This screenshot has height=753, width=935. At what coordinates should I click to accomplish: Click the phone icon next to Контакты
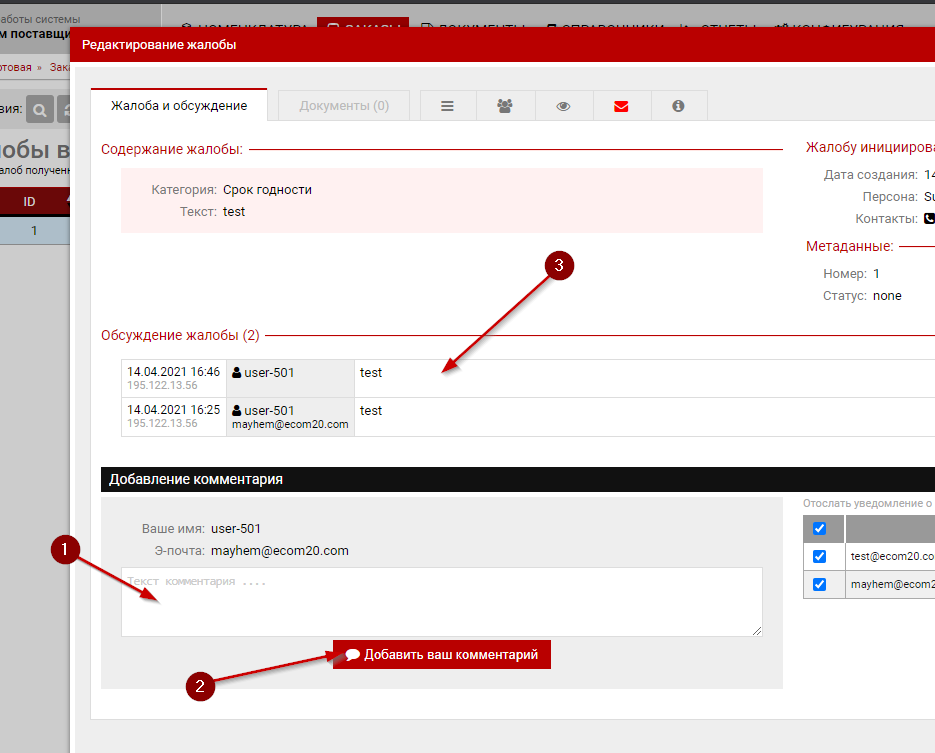coord(929,219)
